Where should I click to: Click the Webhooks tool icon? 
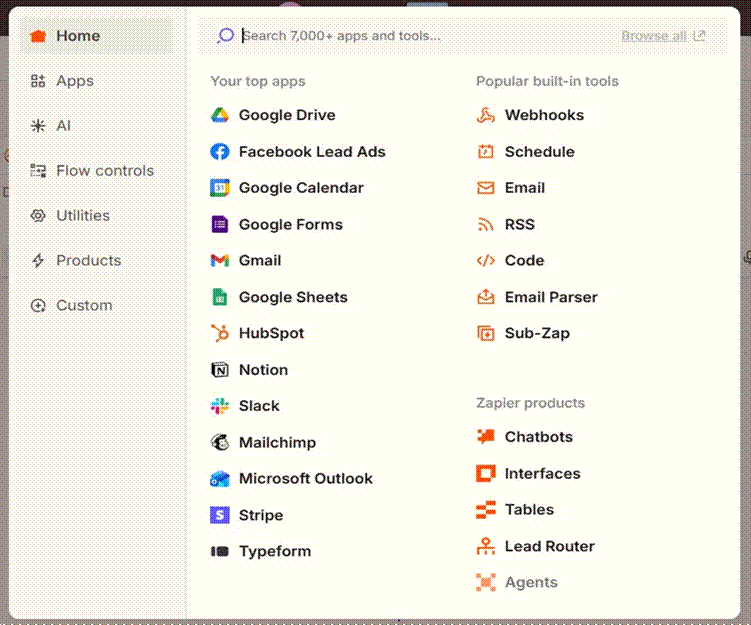coord(486,115)
